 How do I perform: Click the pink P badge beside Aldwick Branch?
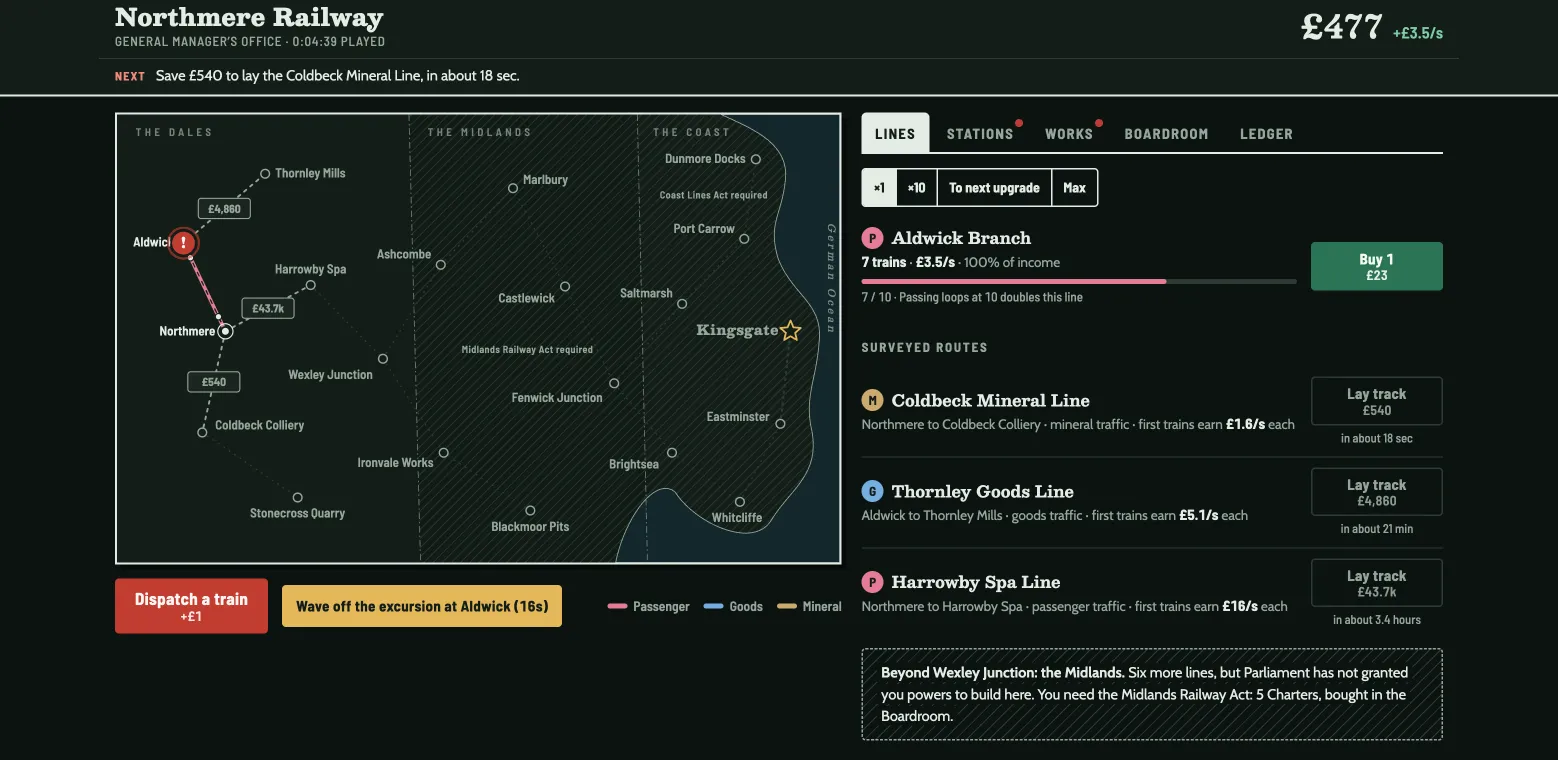coord(873,238)
